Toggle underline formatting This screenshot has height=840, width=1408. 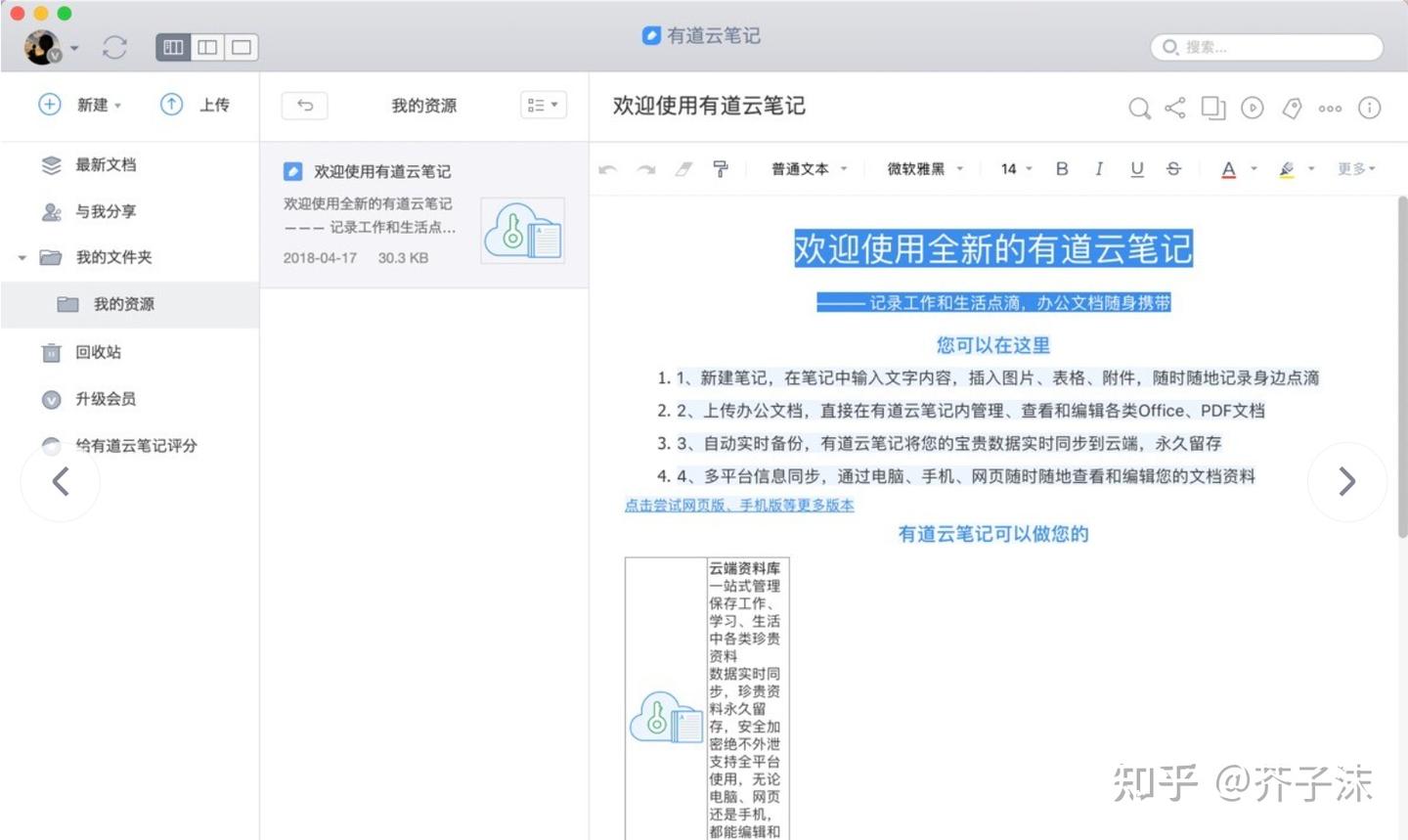(x=1136, y=169)
